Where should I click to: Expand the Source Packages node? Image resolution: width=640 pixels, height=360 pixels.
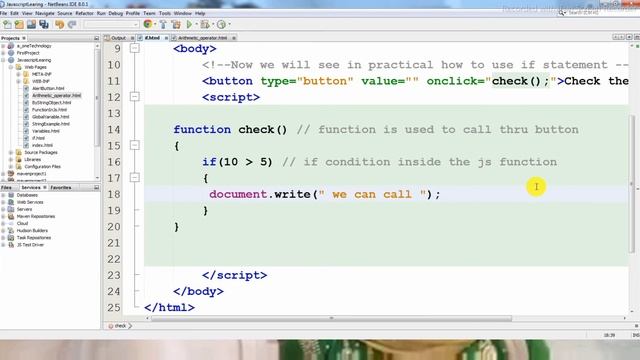click(11, 152)
